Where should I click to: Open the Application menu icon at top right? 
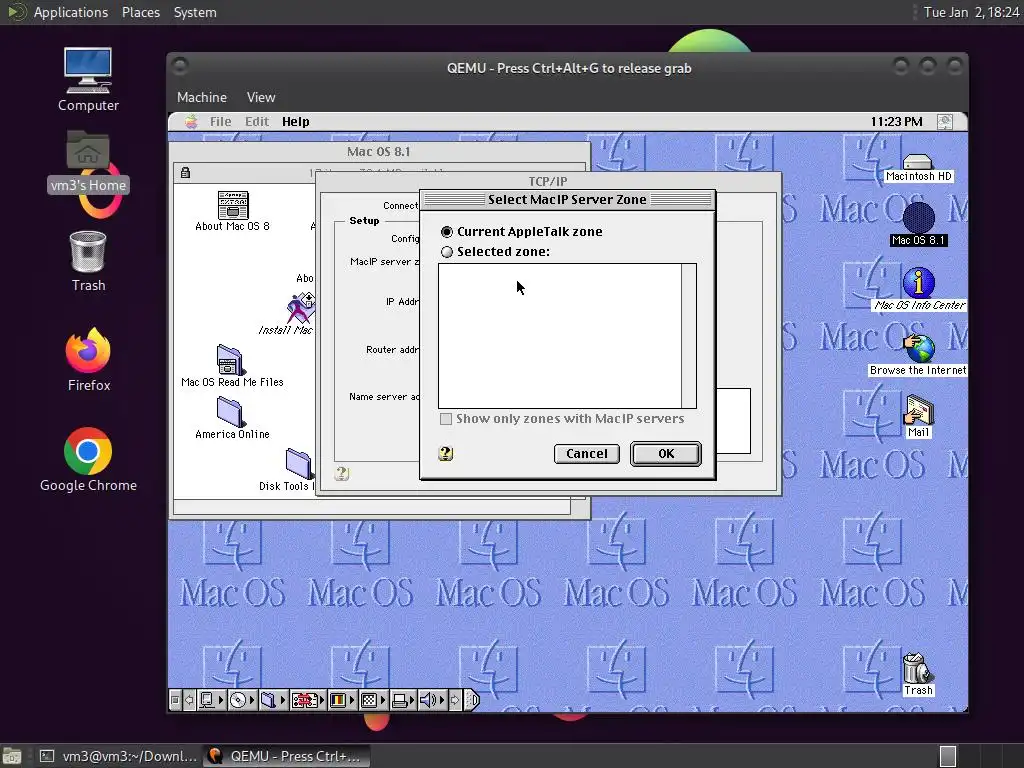point(944,121)
